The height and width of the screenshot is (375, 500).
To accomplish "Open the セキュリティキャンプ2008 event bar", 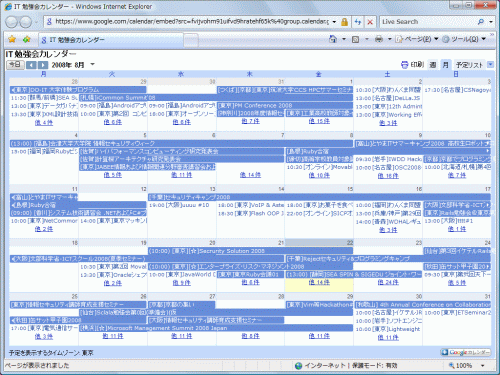I will (x=319, y=197).
